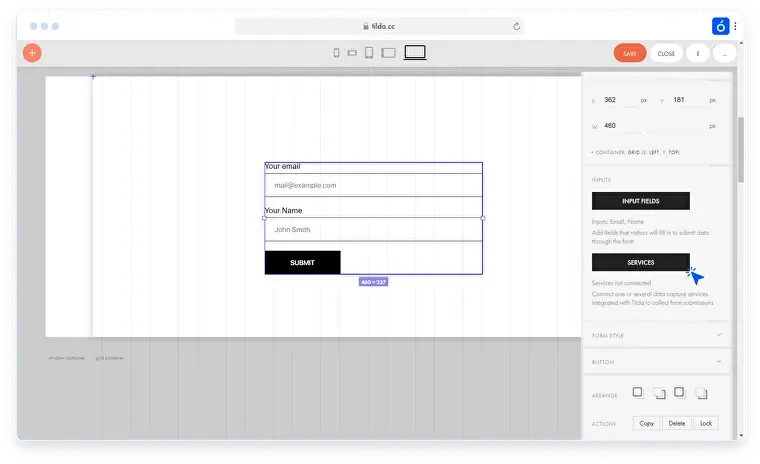Click the settings panel scrollbar thumb
760x464 pixels.
tap(741, 149)
